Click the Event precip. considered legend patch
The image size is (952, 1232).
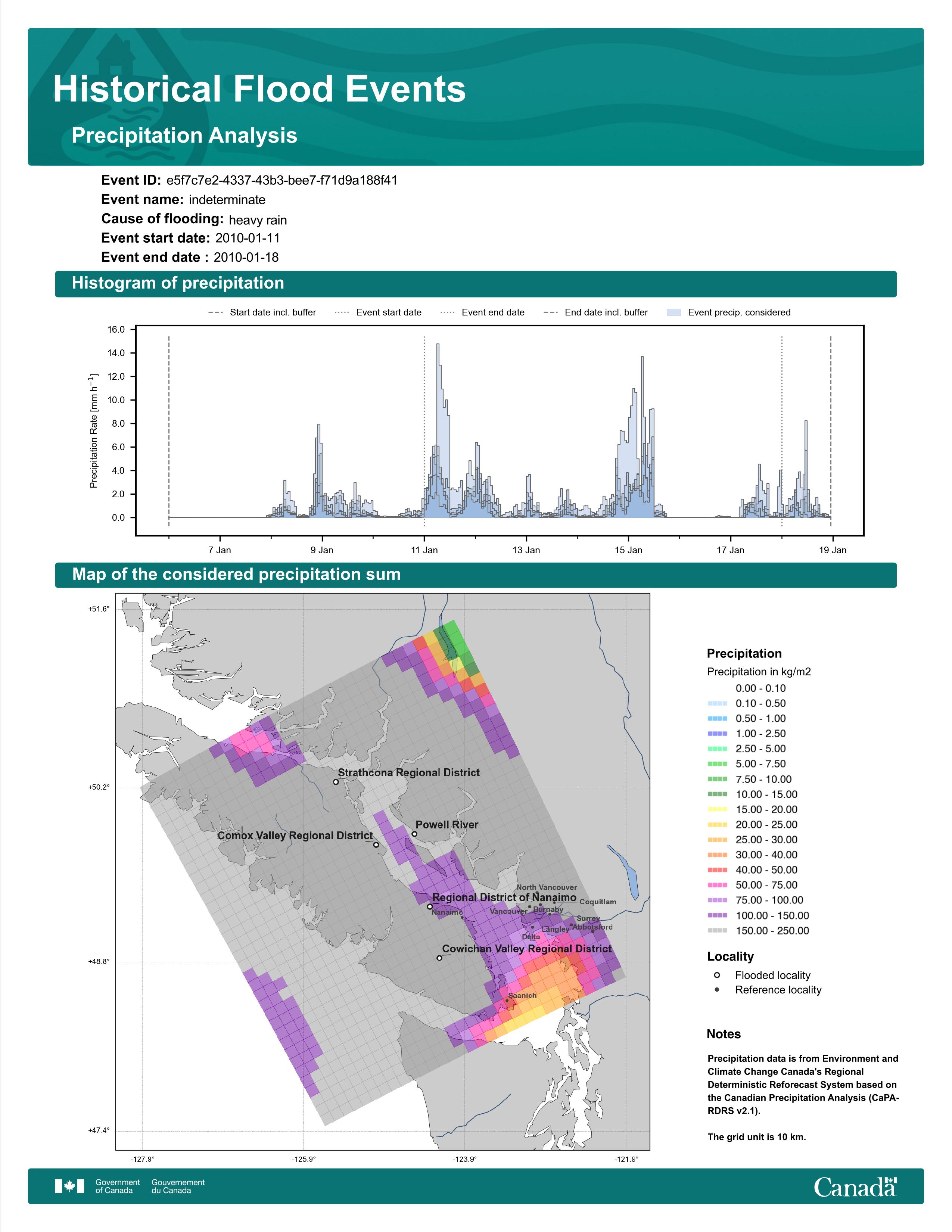(x=674, y=312)
